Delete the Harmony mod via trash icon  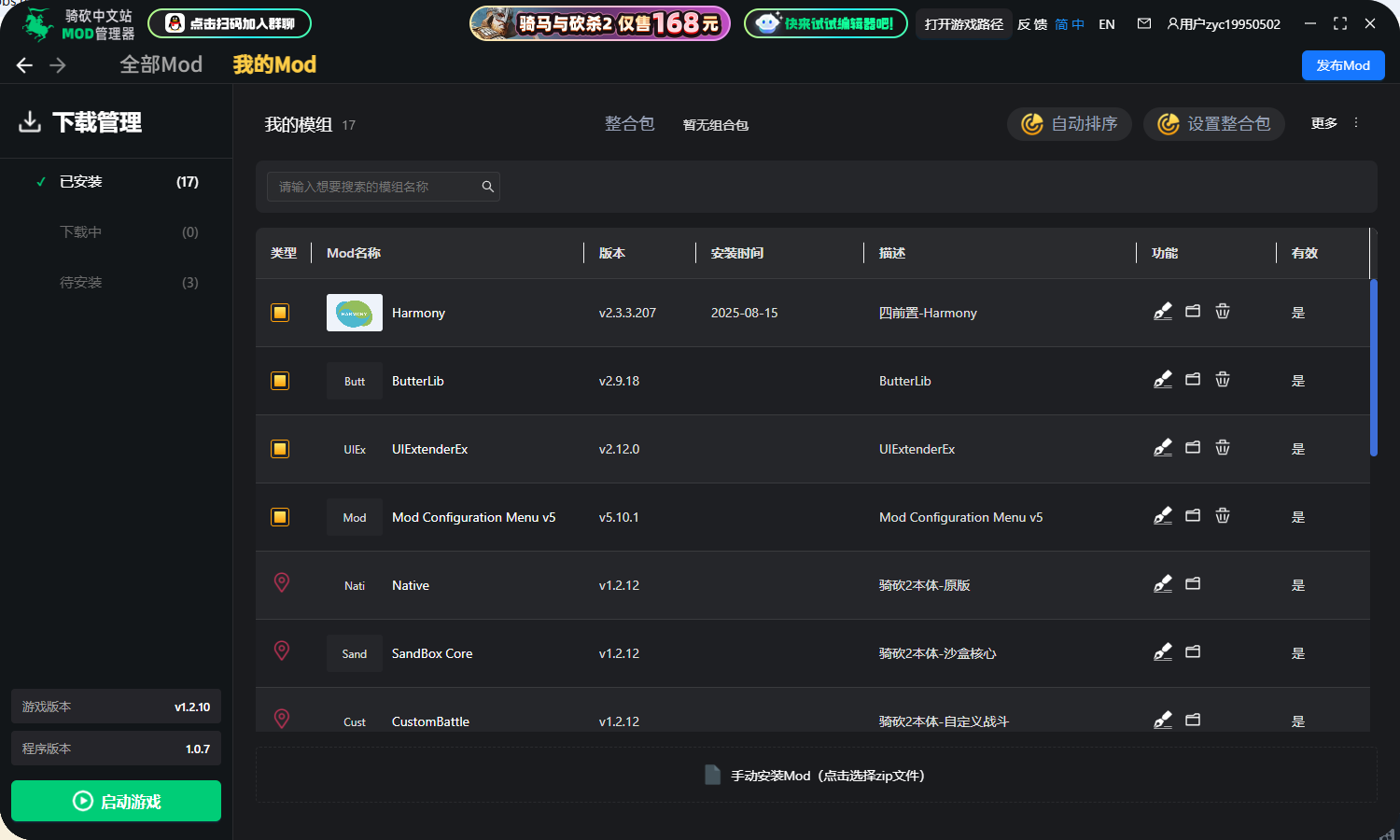click(x=1223, y=311)
